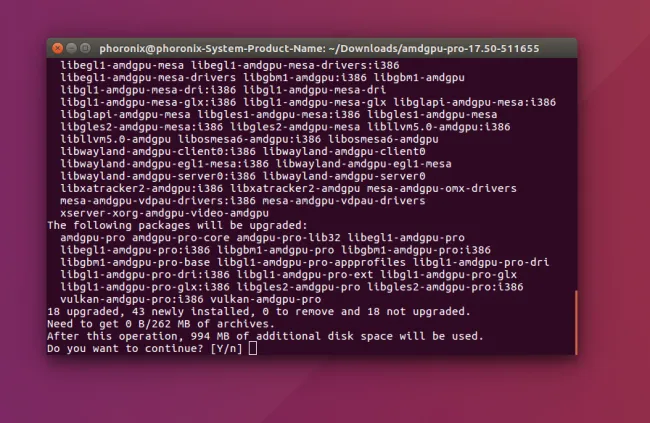Click the '994 MB of additional disk space' line
This screenshot has height=423, width=650.
tap(265, 336)
